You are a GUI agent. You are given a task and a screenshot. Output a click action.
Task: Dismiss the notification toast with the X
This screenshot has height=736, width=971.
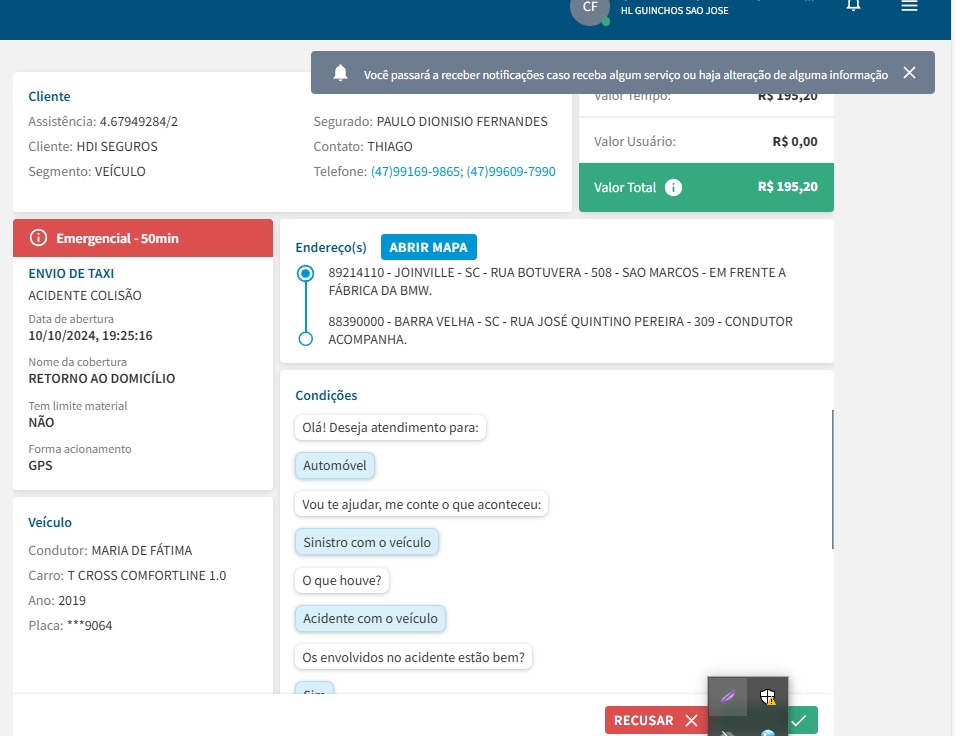point(908,73)
